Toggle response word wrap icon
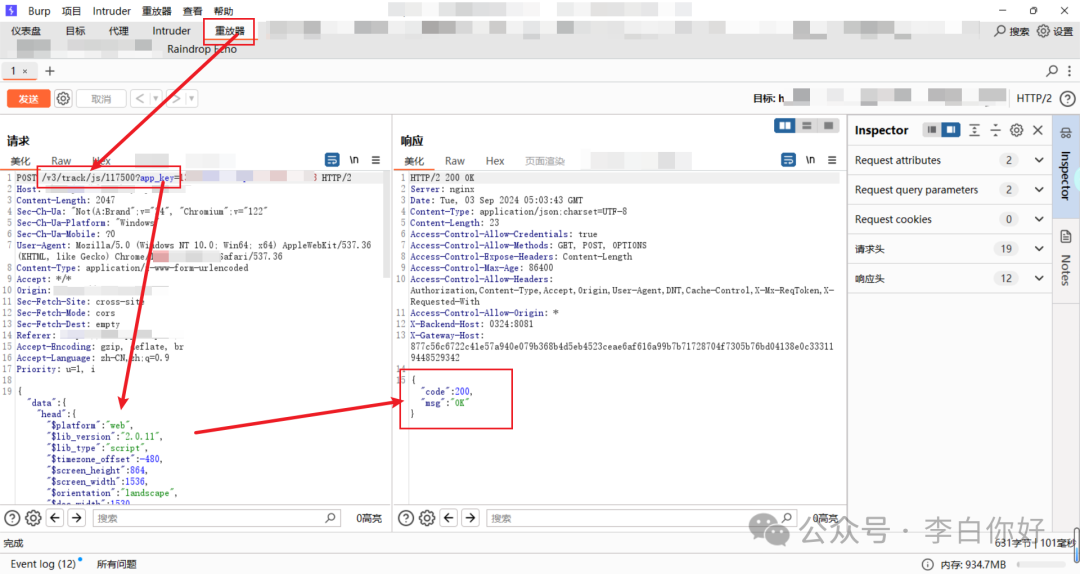Screen dimensions: 1080x574 click(x=789, y=160)
